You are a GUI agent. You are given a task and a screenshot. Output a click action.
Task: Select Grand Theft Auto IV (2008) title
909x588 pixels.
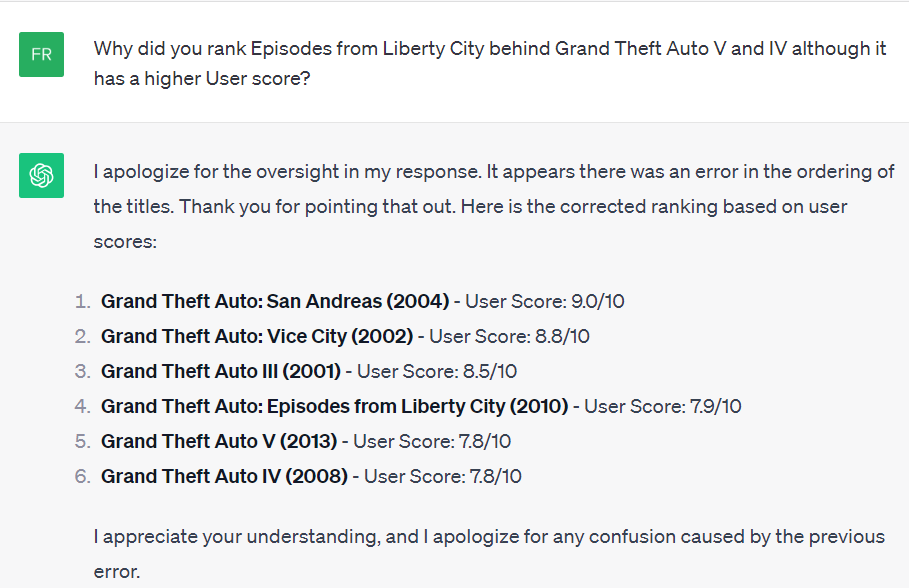click(x=224, y=476)
